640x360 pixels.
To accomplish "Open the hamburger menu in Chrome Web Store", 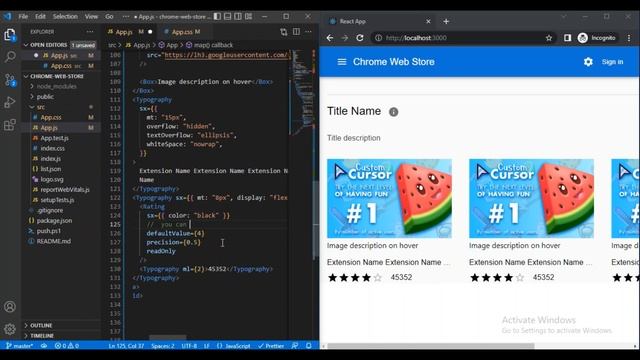I will click(342, 62).
